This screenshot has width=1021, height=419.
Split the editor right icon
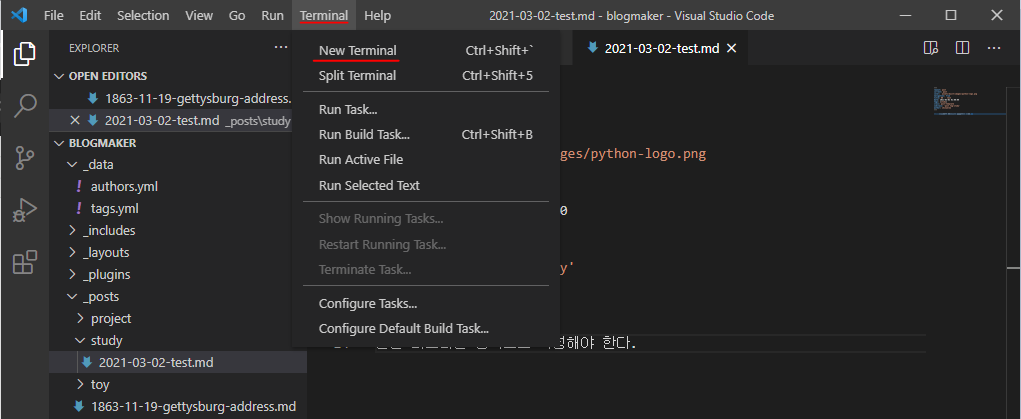[962, 48]
